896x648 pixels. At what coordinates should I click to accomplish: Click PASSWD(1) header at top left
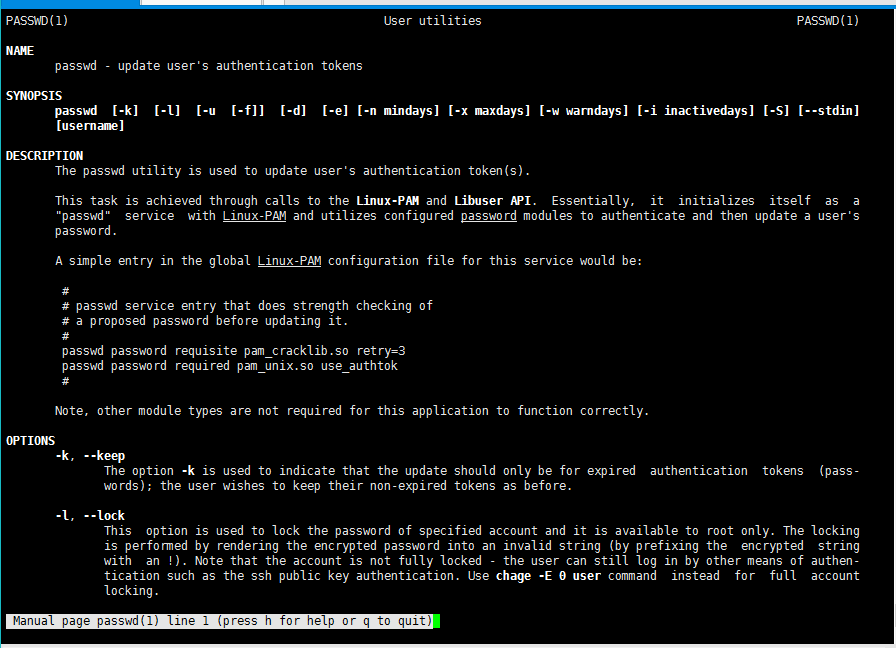click(37, 21)
